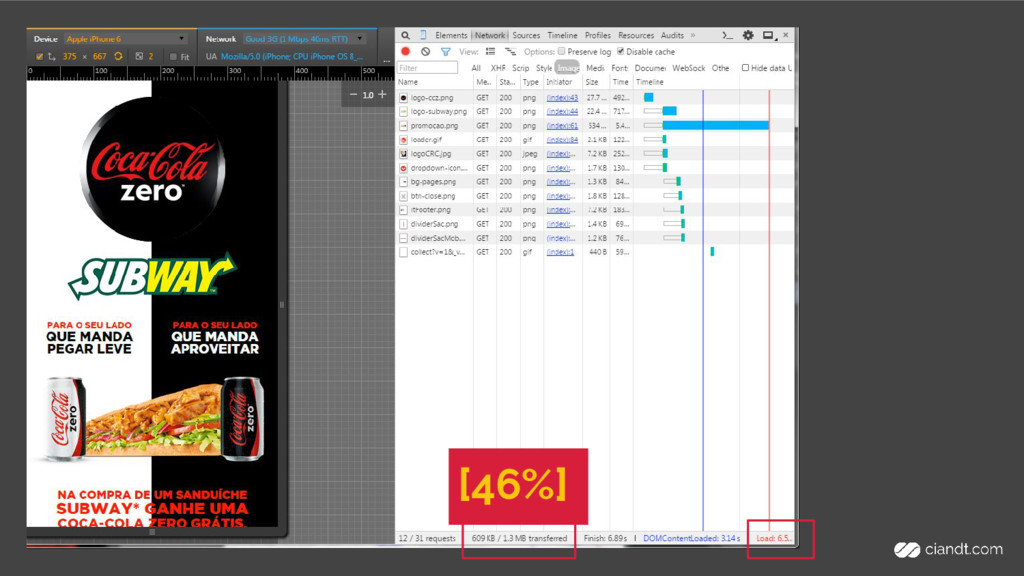Click the DevTools search magnifier icon
The height and width of the screenshot is (576, 1024).
pyautogui.click(x=406, y=35)
